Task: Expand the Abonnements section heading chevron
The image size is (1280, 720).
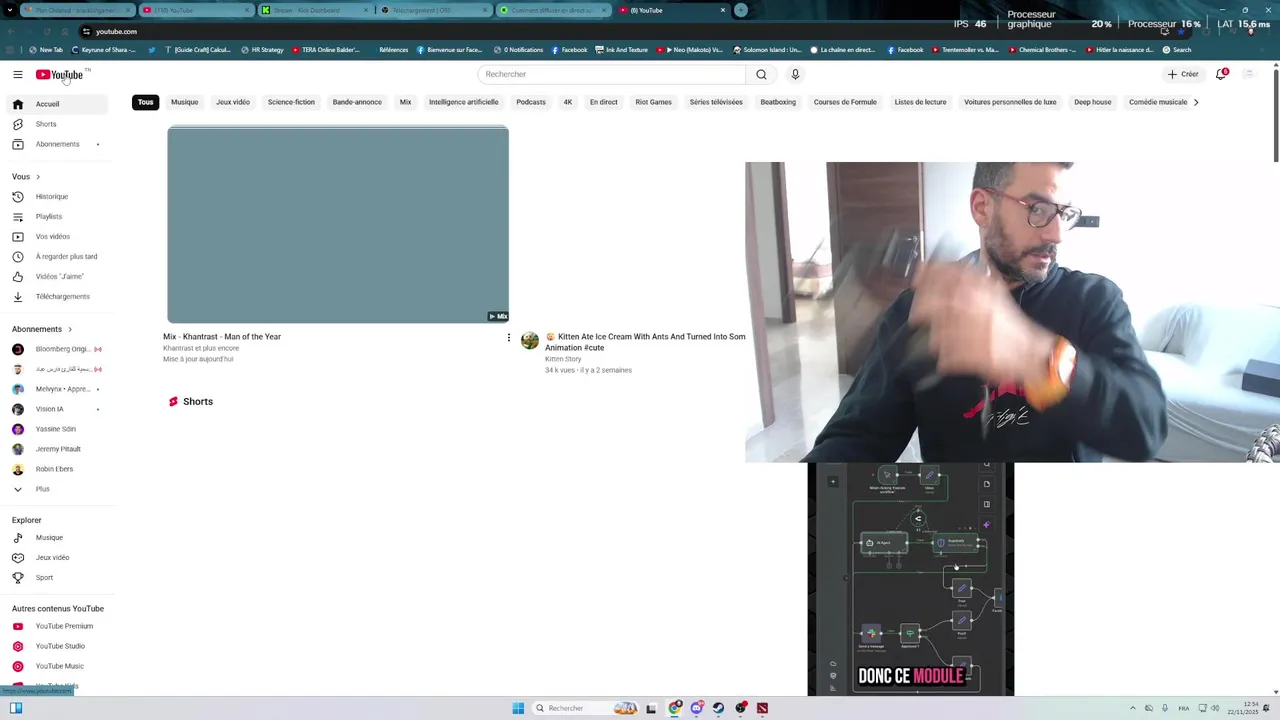Action: 70,329
